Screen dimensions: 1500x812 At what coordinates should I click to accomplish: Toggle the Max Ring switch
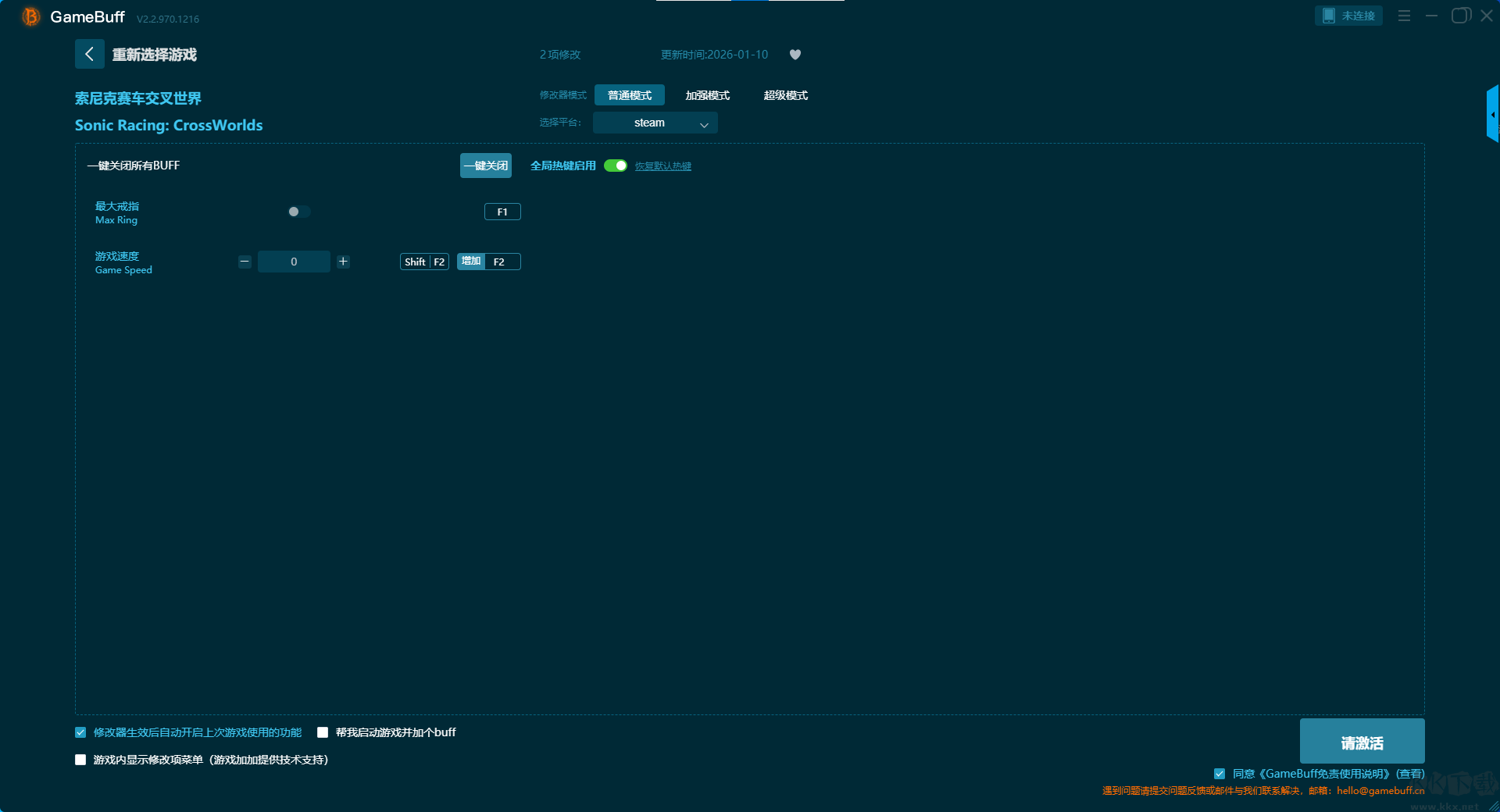click(298, 212)
